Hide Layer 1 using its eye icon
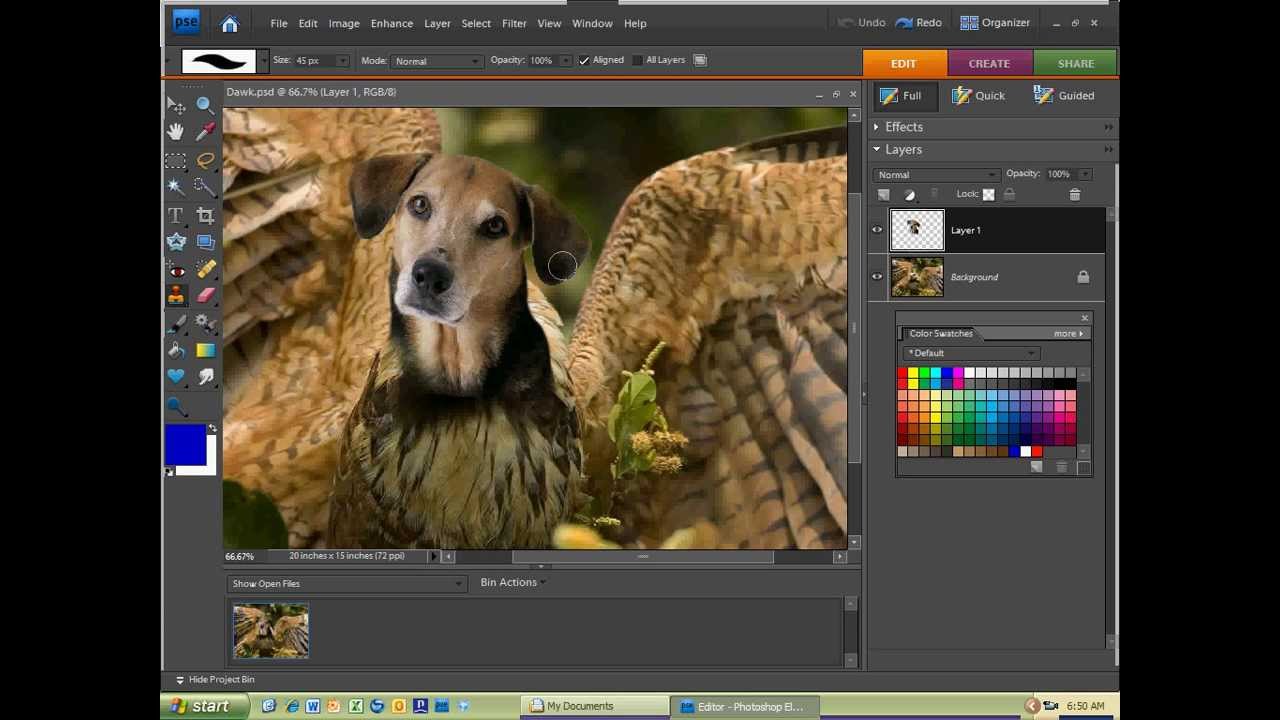1280x720 pixels. pos(877,230)
